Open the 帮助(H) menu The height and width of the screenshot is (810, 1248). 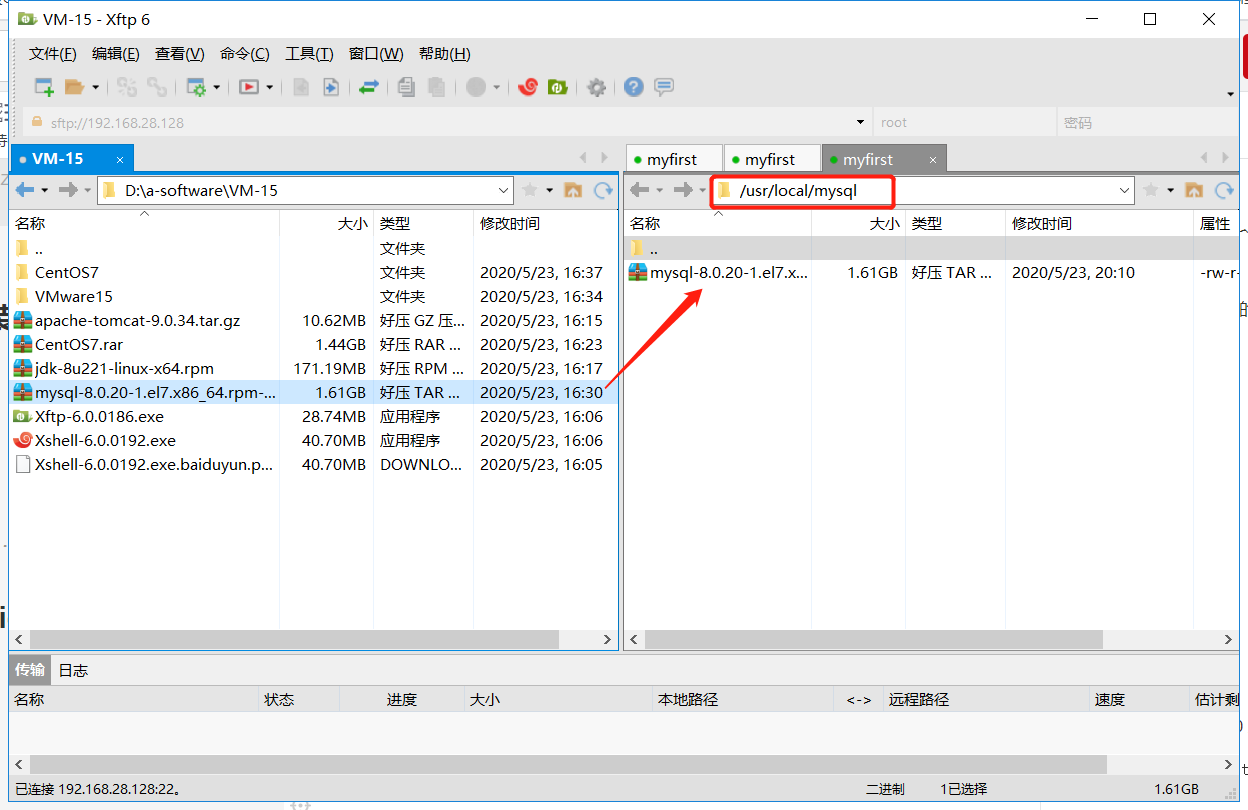tap(445, 54)
